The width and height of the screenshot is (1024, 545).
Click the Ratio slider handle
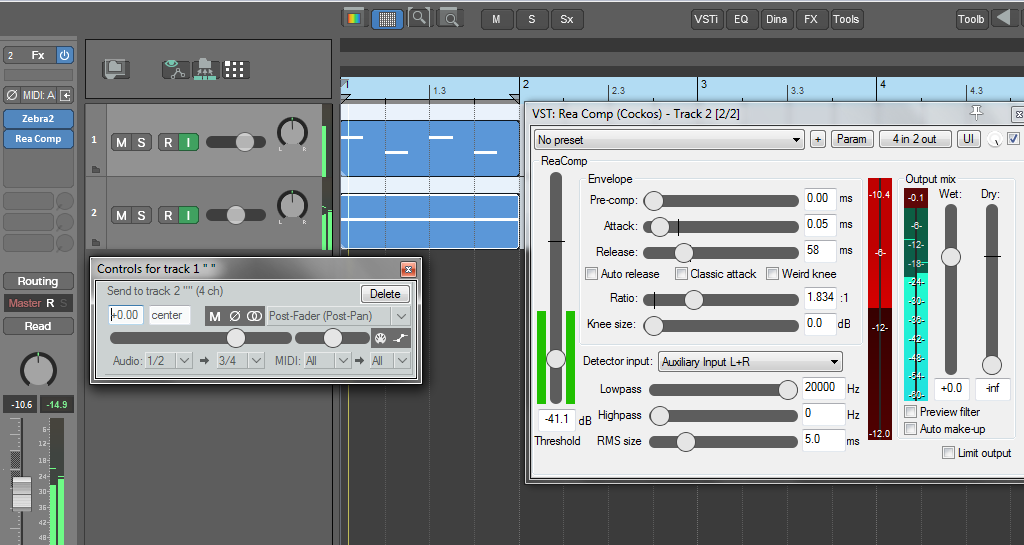[693, 300]
